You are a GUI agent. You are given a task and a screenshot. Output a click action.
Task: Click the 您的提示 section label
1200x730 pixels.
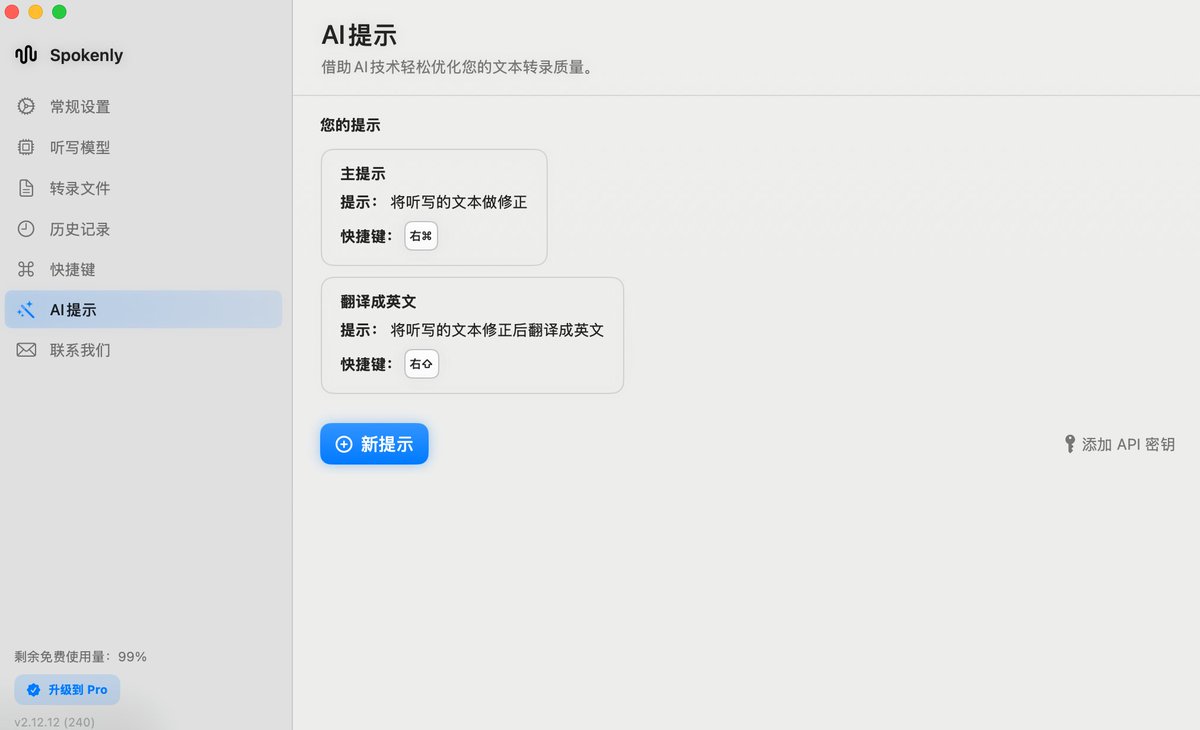pyautogui.click(x=350, y=126)
